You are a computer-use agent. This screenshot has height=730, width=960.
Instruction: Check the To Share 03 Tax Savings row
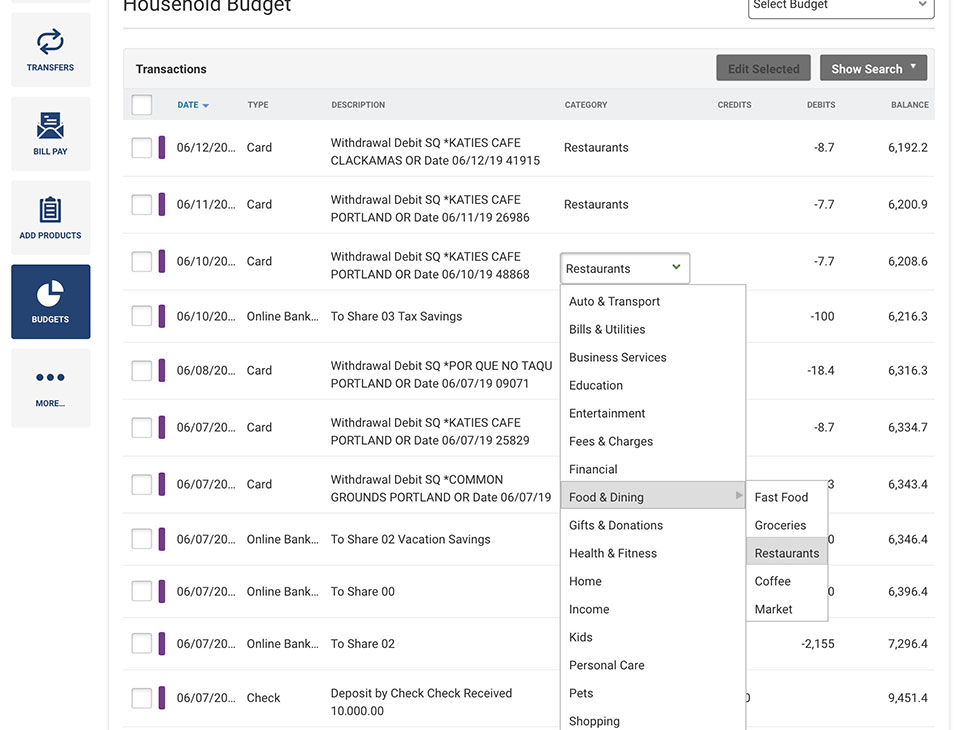click(141, 317)
